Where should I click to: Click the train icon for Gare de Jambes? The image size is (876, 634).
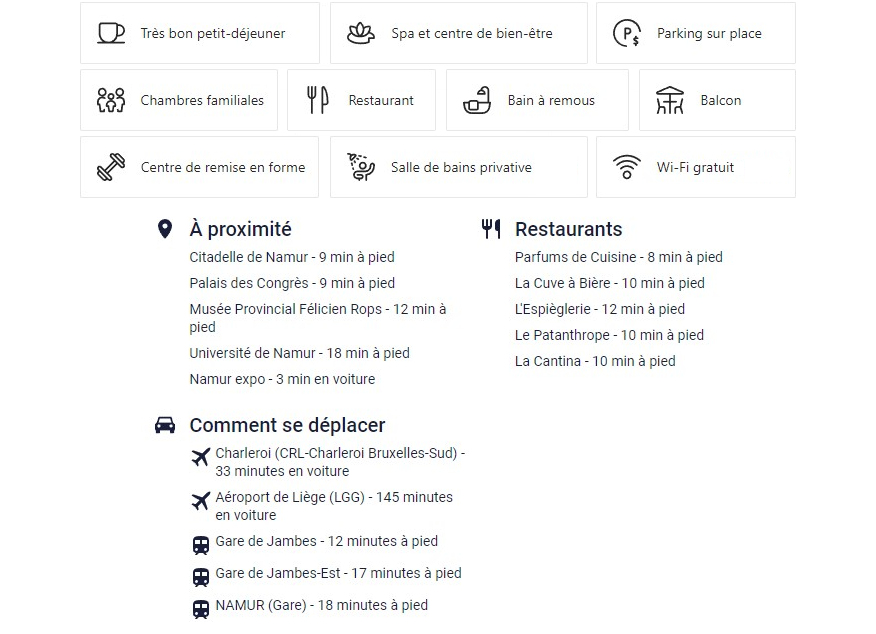click(201, 545)
